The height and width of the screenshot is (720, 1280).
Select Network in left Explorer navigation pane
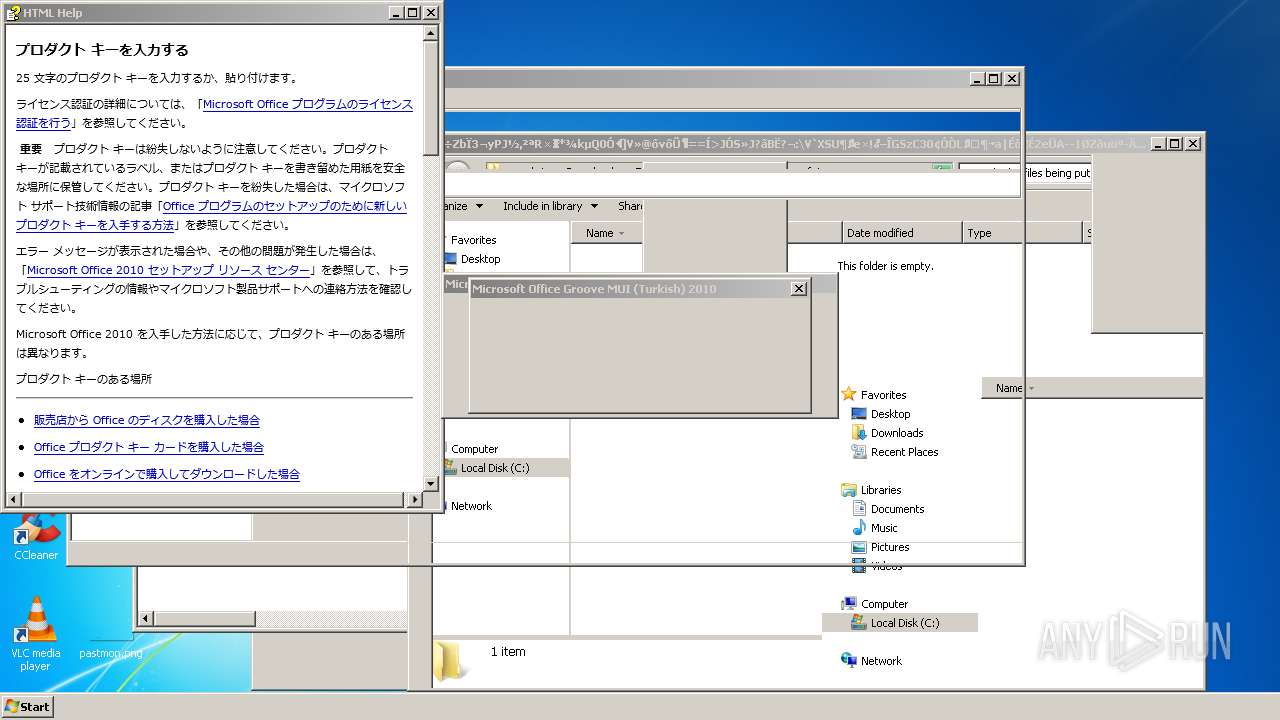(471, 506)
